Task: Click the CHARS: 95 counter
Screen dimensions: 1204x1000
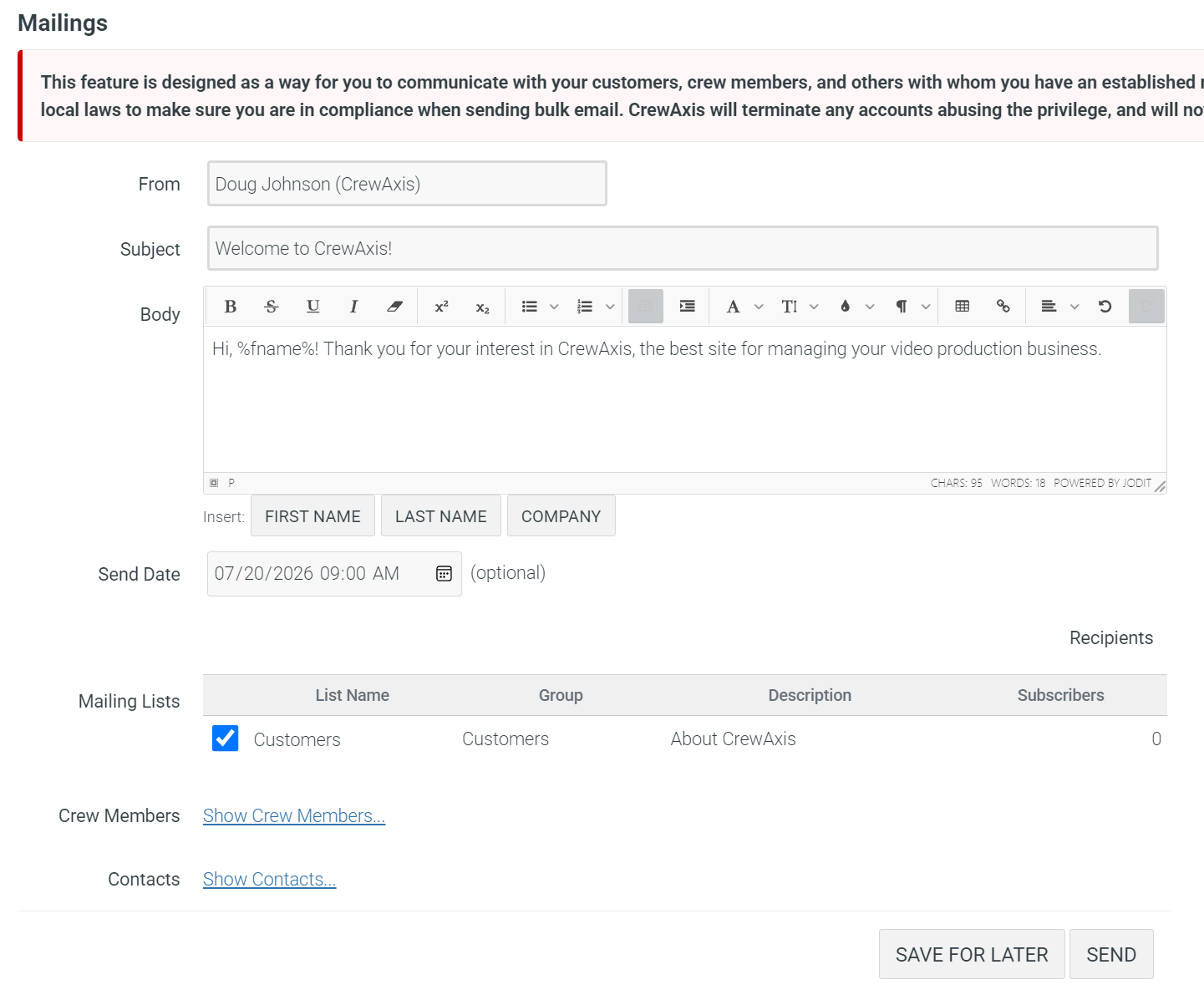Action: [x=957, y=483]
